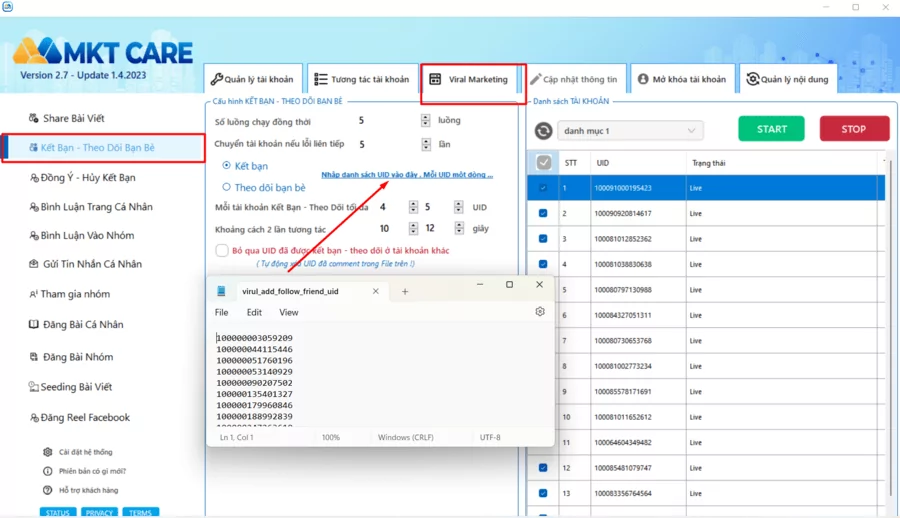The height and width of the screenshot is (518, 900).
Task: Adjust the minimum delay stepper showing 10
Action: 413,229
